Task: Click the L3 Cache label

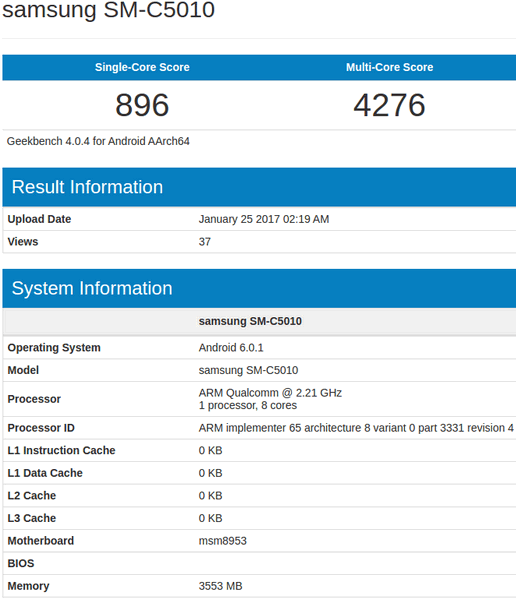Action: tap(32, 518)
